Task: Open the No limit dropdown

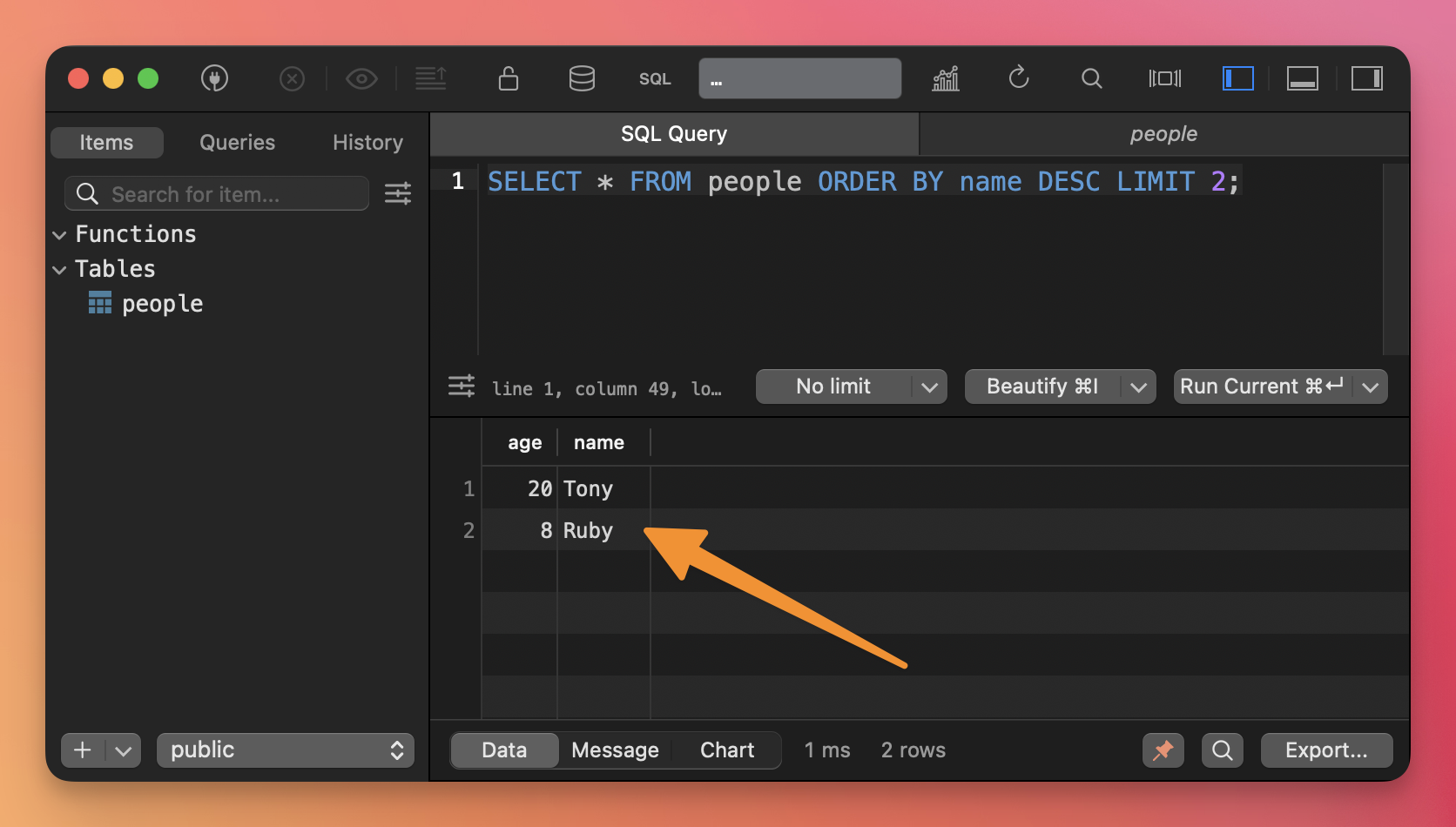Action: coord(851,387)
